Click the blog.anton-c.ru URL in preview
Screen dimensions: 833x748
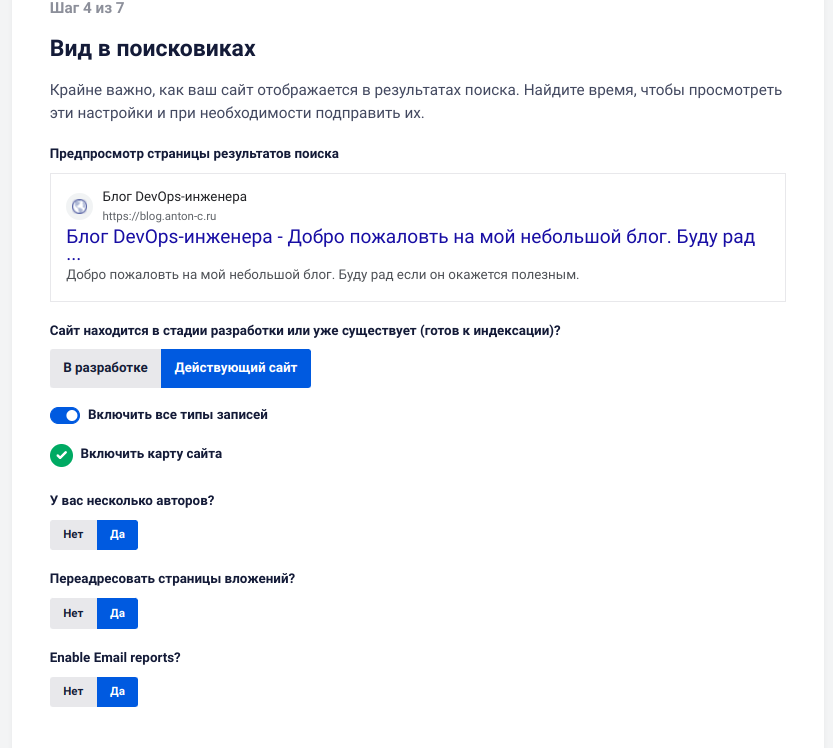[159, 216]
